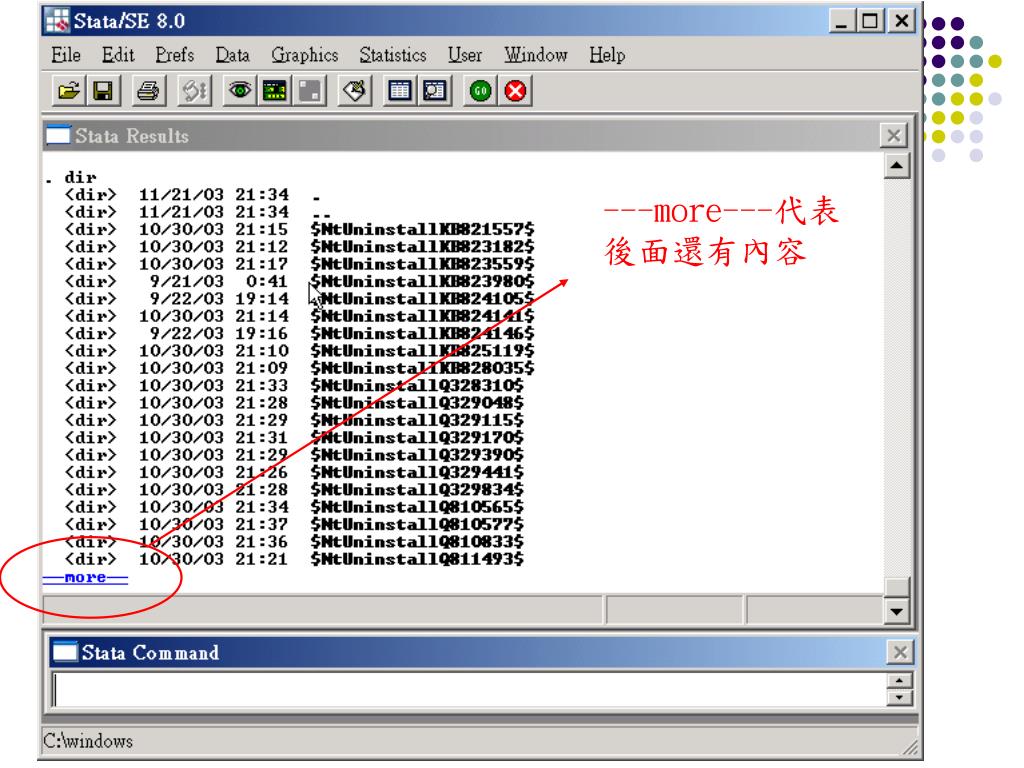
Task: Select the $NtUninstallQ329441$ entry
Action: click(417, 472)
